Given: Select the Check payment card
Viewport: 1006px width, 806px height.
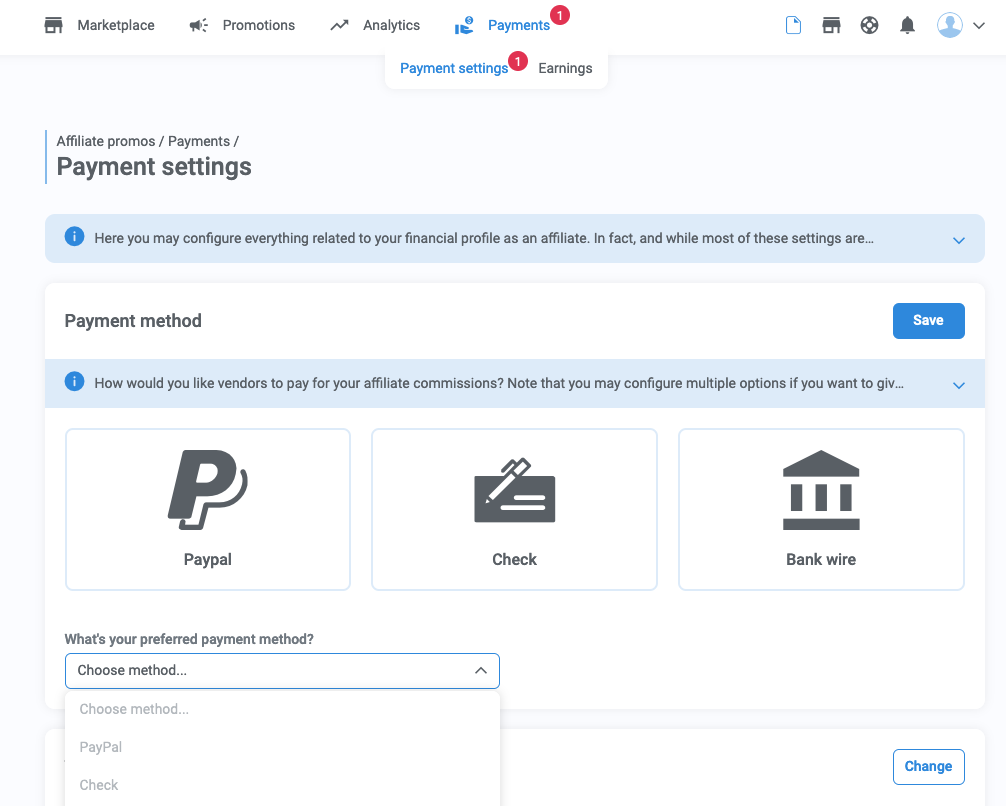Looking at the screenshot, I should coord(514,510).
